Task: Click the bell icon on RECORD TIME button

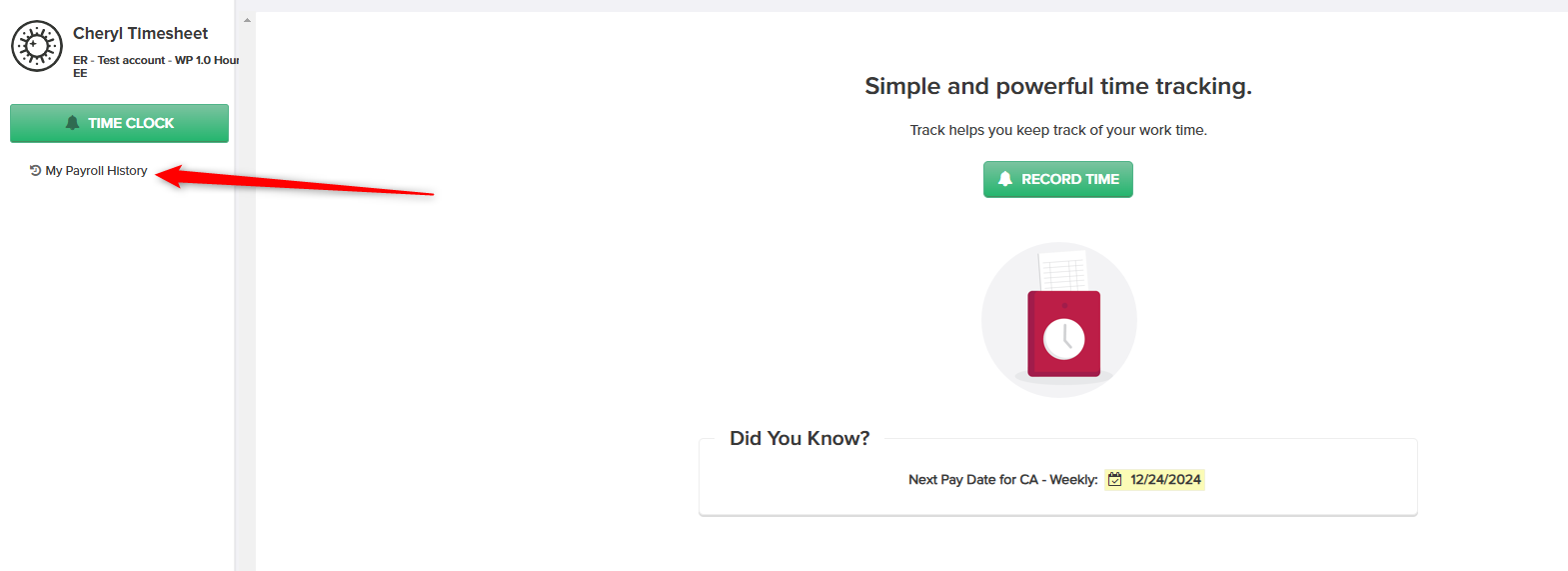Action: pos(1005,179)
